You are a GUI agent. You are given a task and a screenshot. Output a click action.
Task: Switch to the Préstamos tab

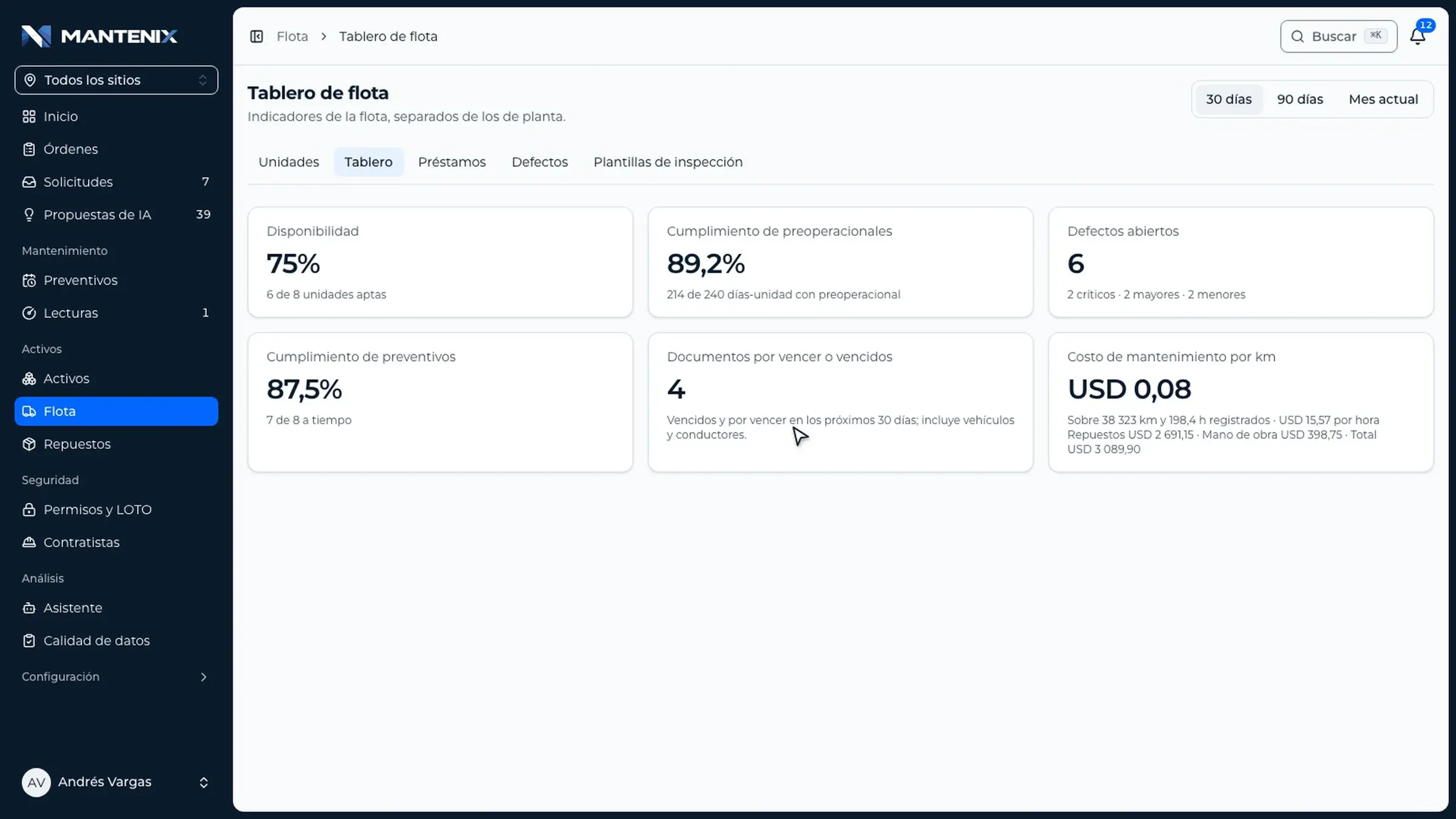tap(452, 162)
